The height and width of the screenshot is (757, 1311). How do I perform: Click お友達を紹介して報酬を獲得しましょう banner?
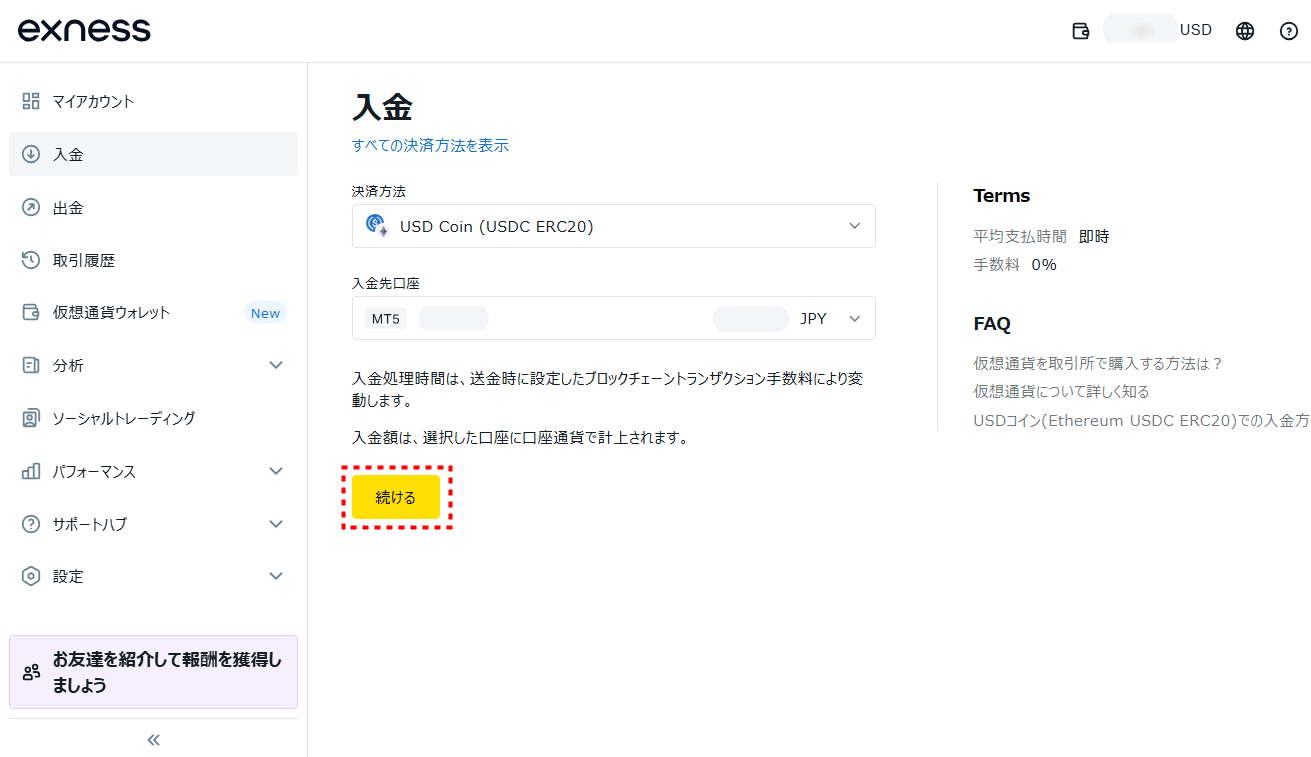(153, 672)
